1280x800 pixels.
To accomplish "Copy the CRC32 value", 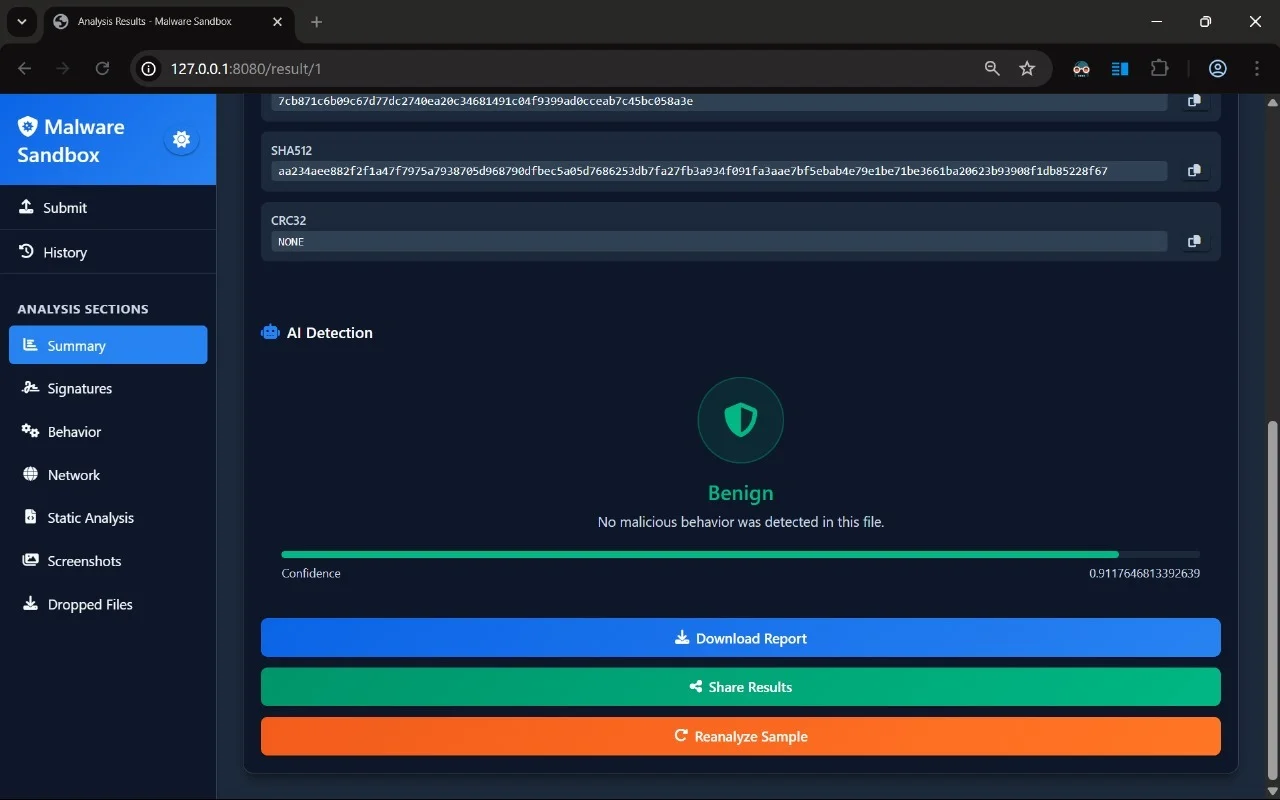I will 1194,241.
